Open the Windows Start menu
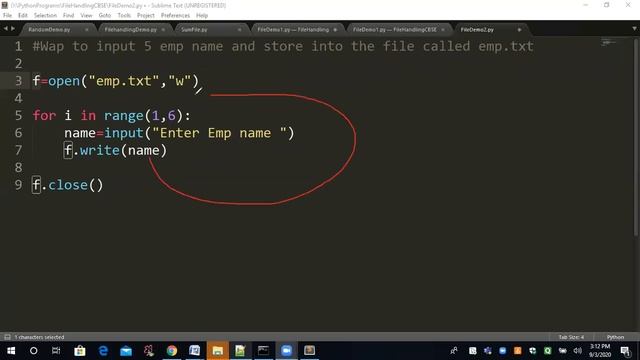 (11, 351)
